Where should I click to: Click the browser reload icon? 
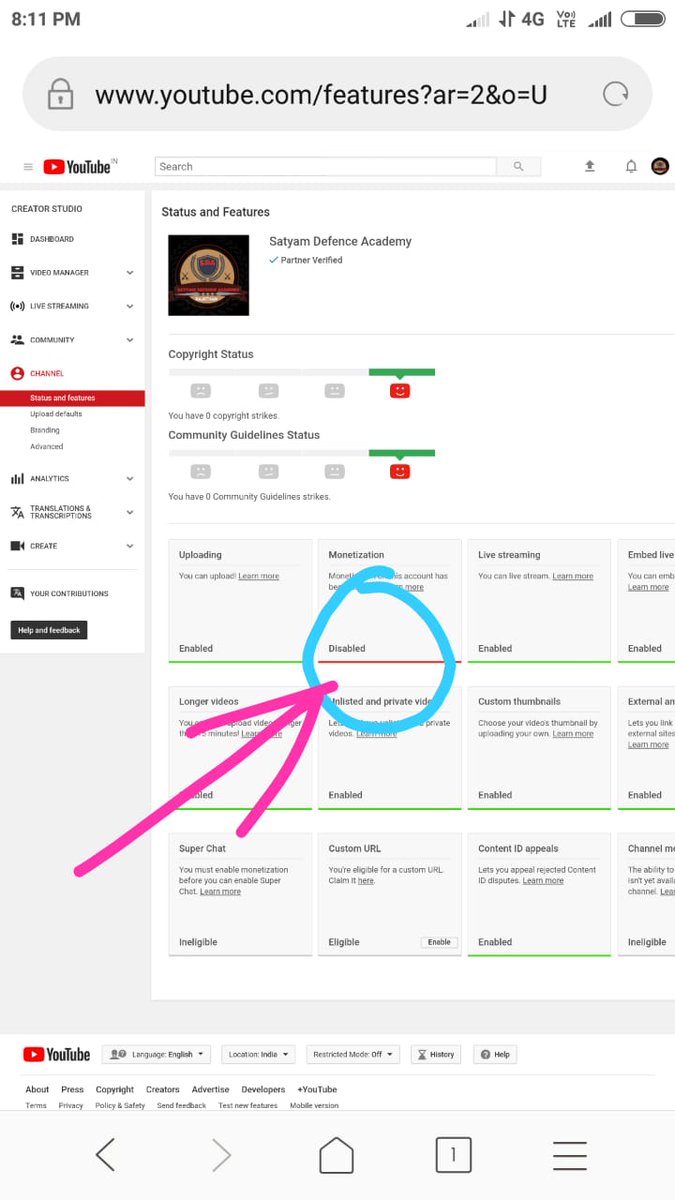(614, 94)
